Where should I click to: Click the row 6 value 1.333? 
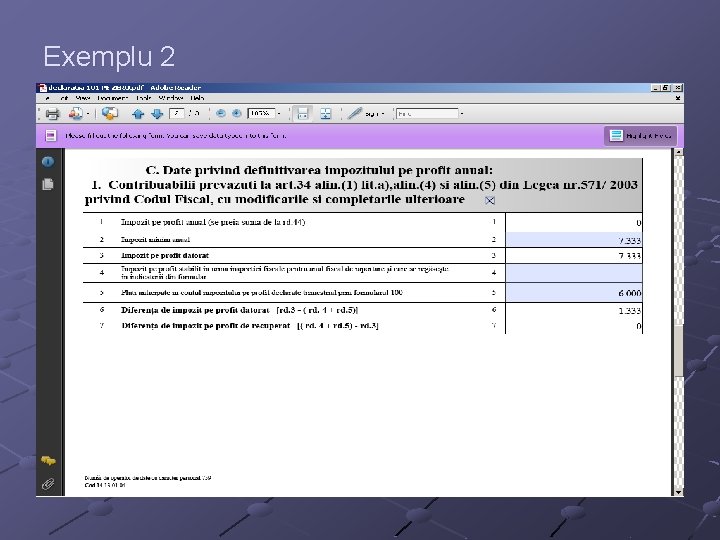point(630,310)
